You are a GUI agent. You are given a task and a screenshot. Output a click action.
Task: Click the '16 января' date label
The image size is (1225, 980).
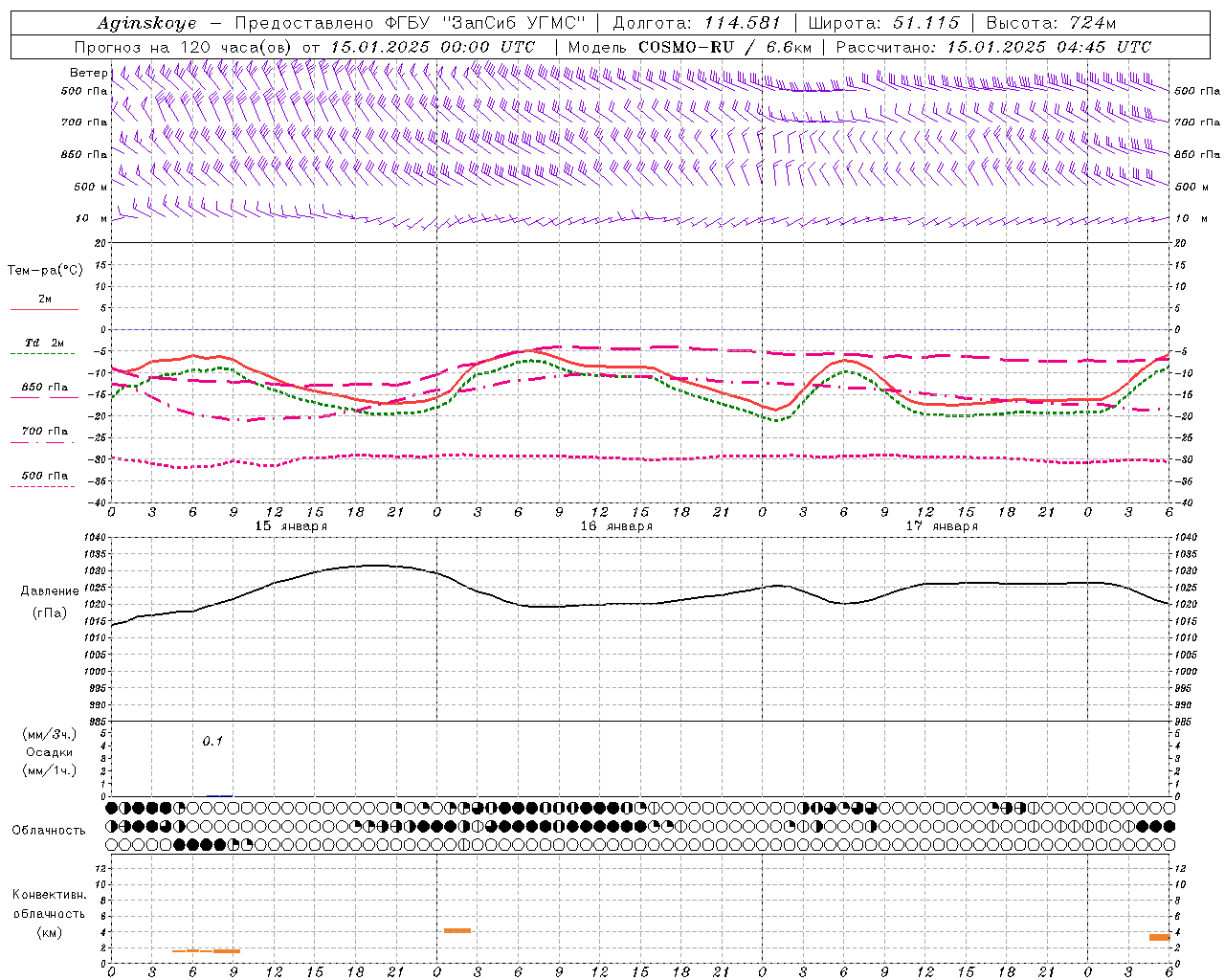pyautogui.click(x=616, y=526)
